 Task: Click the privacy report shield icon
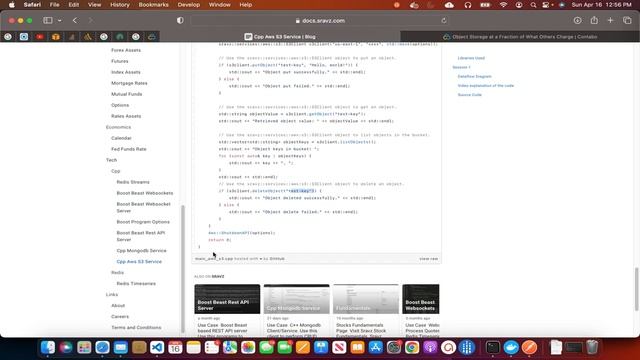(180, 20)
